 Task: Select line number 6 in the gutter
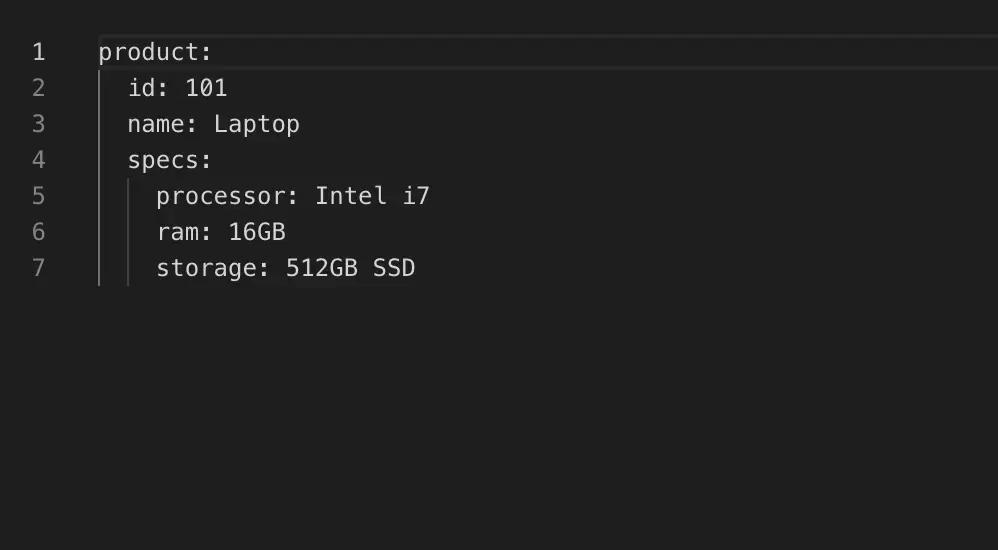tap(38, 232)
